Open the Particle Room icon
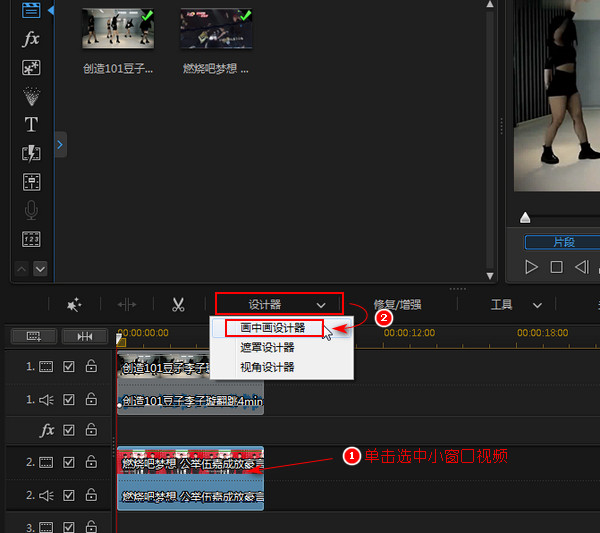Screen dimensions: 600x533 (x=31, y=96)
